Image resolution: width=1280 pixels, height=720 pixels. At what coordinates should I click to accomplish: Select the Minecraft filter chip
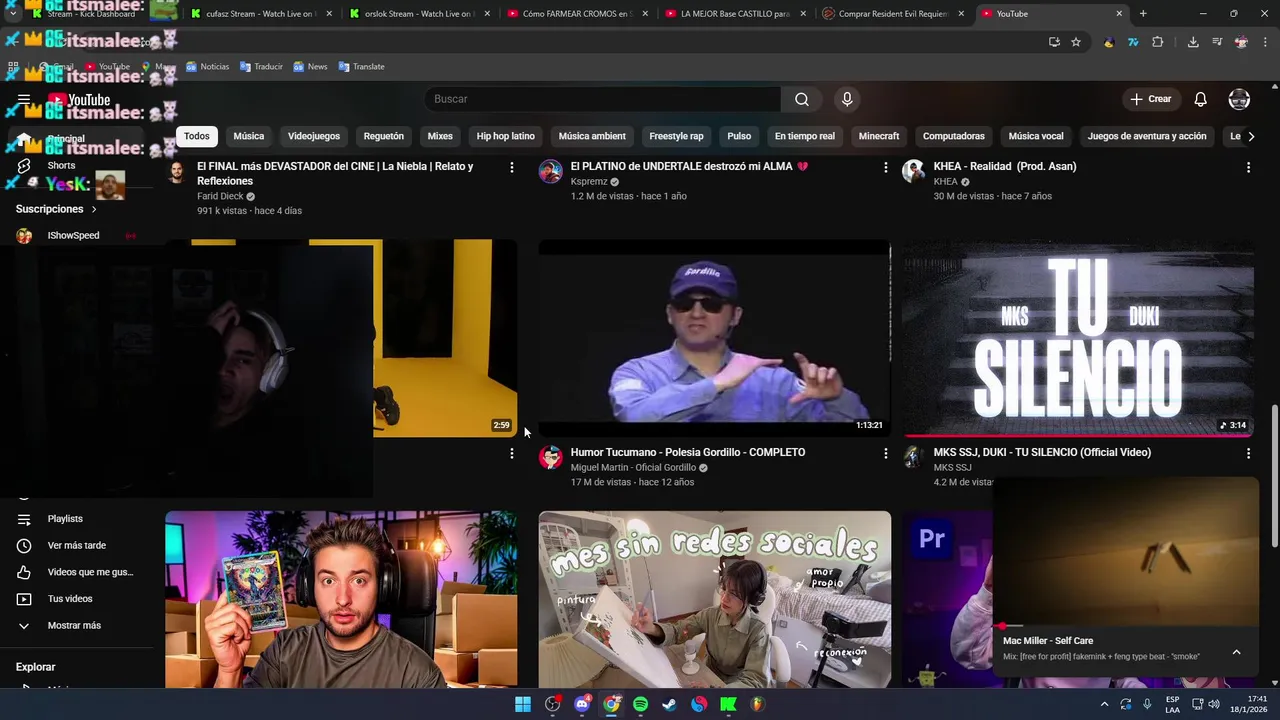coord(879,136)
